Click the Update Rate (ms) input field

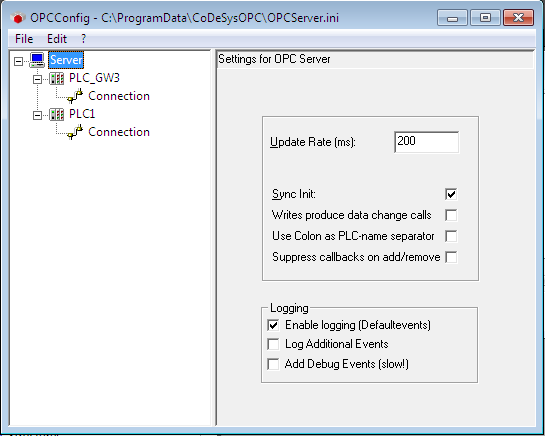click(426, 142)
